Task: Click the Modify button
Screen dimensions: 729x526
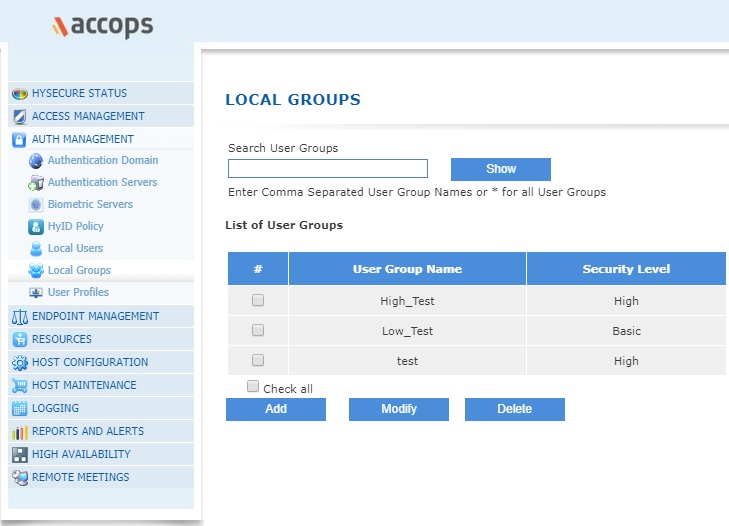Action: (399, 409)
